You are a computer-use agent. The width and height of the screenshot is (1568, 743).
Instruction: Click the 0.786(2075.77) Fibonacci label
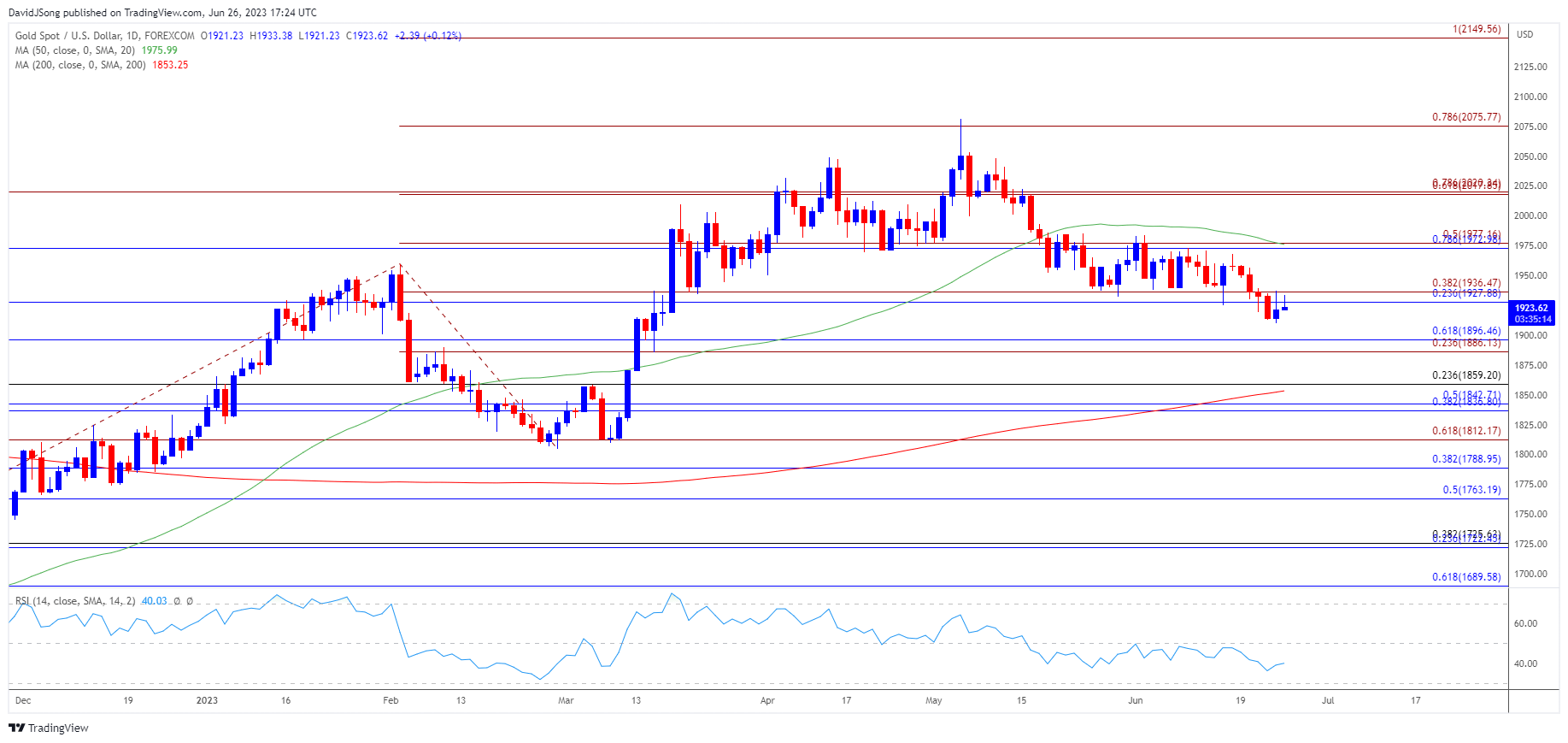click(x=1466, y=117)
